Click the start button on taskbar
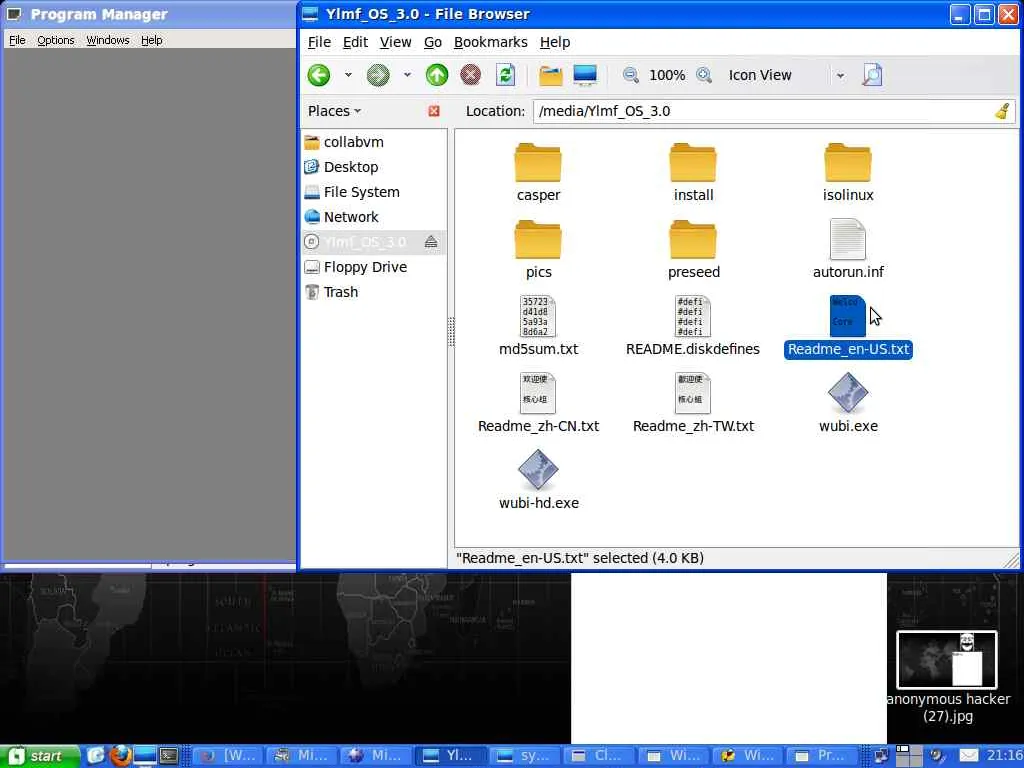 [39, 756]
